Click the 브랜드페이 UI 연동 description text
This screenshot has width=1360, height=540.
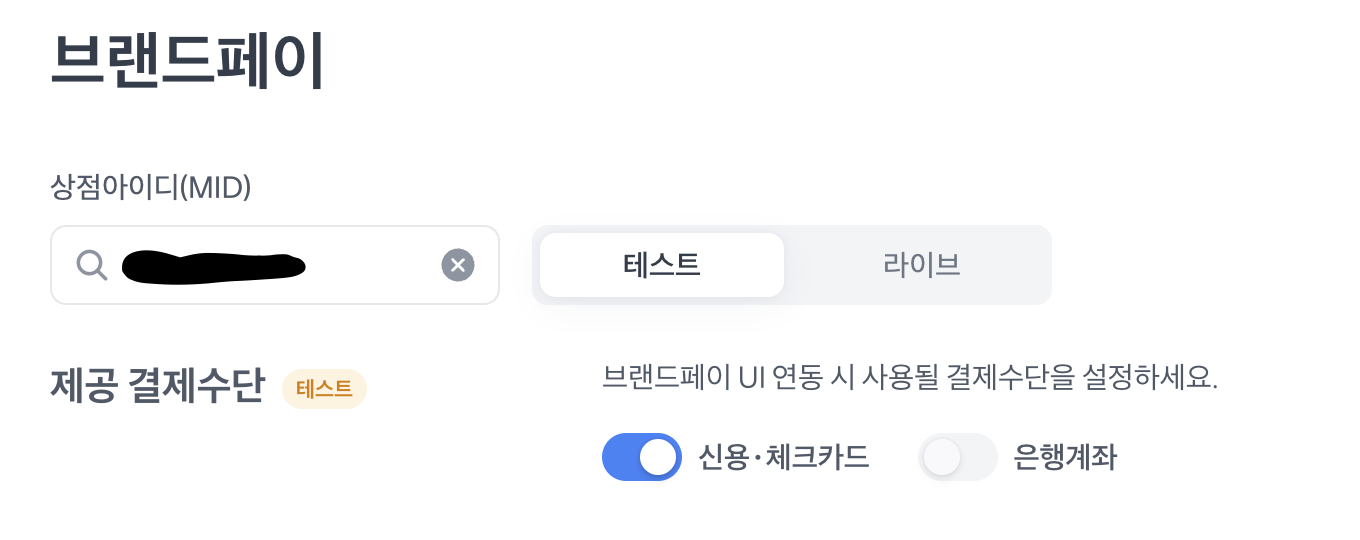click(910, 378)
